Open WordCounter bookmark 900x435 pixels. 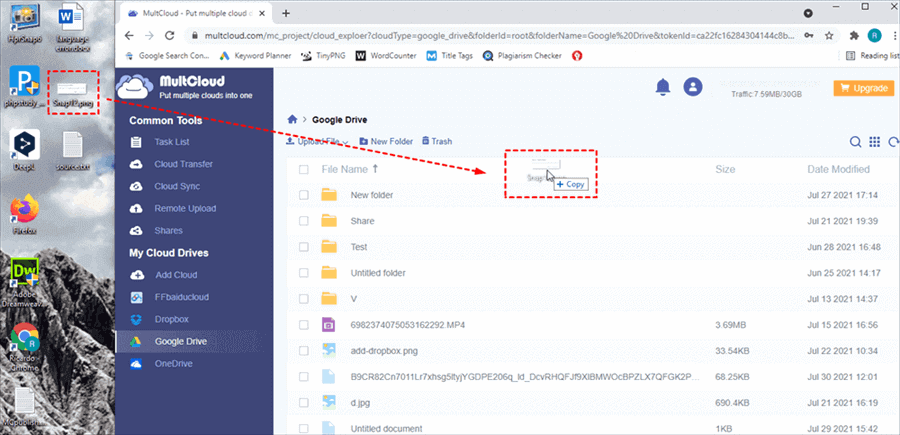click(x=387, y=56)
